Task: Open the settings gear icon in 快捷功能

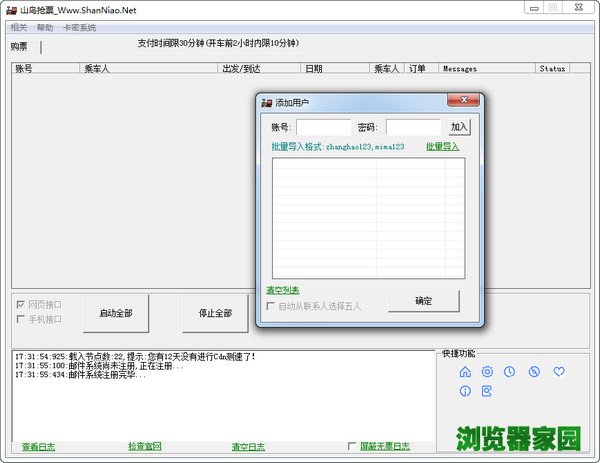Action: [488, 372]
